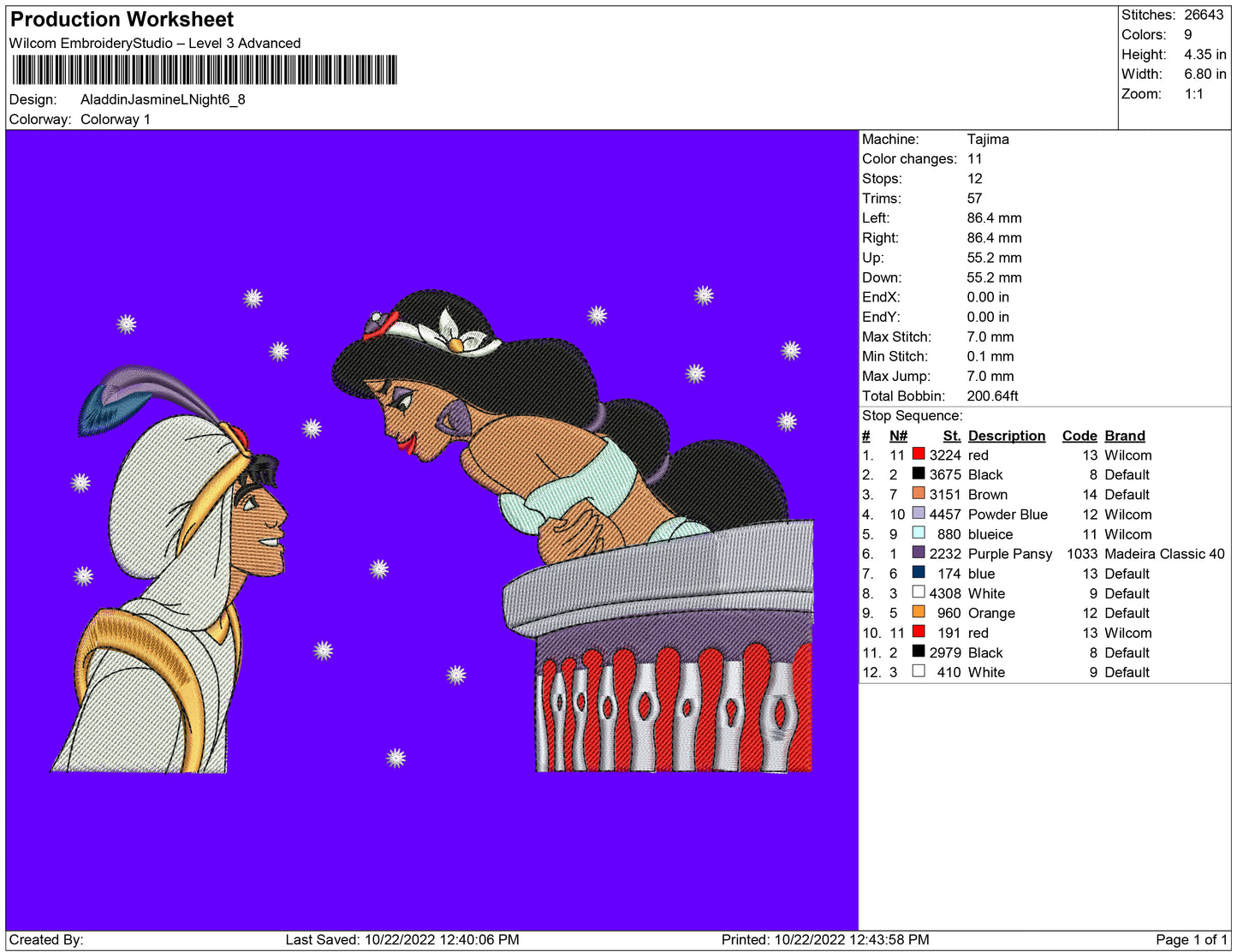Screen dimensions: 1237x952
Task: Click the red swatch for stop 1 (3224 stitches)
Action: [919, 455]
